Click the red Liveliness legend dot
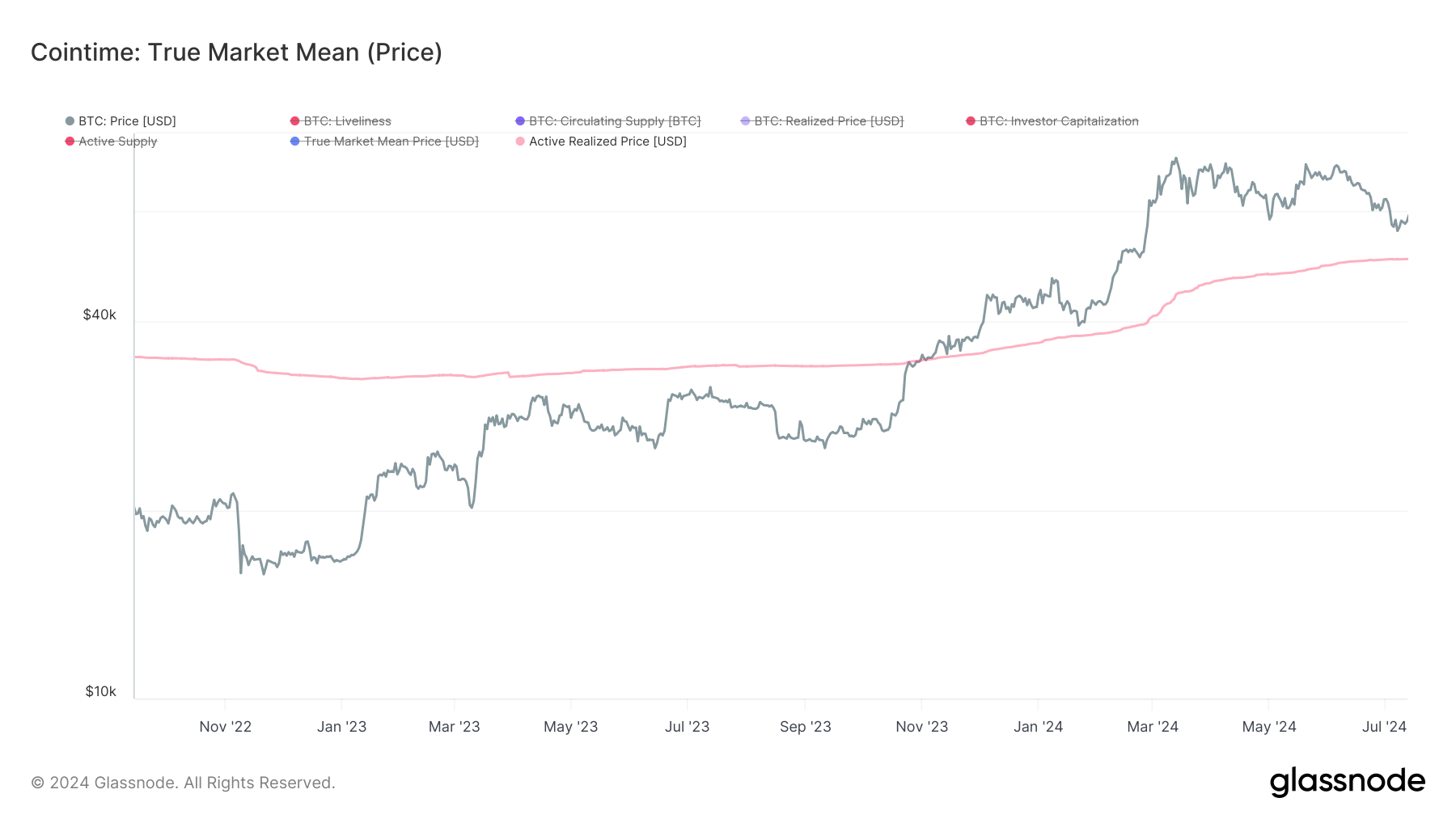 [295, 121]
